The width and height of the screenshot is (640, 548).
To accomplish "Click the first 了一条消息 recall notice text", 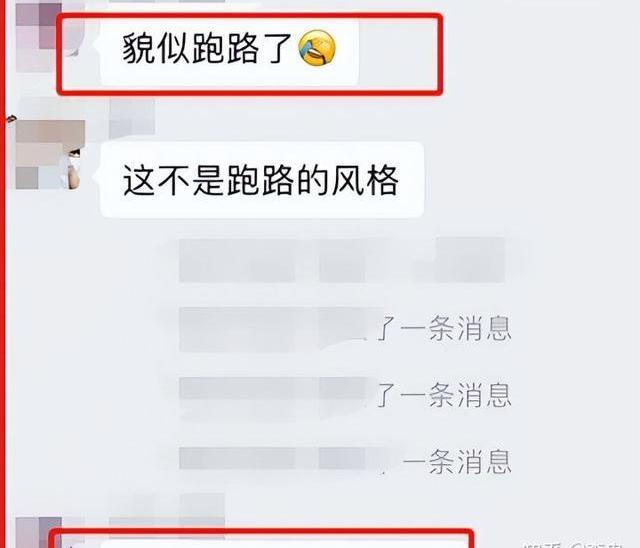I will (x=444, y=329).
